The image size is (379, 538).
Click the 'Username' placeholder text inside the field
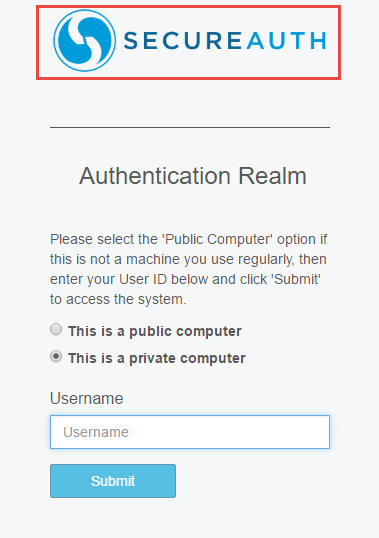(96, 432)
